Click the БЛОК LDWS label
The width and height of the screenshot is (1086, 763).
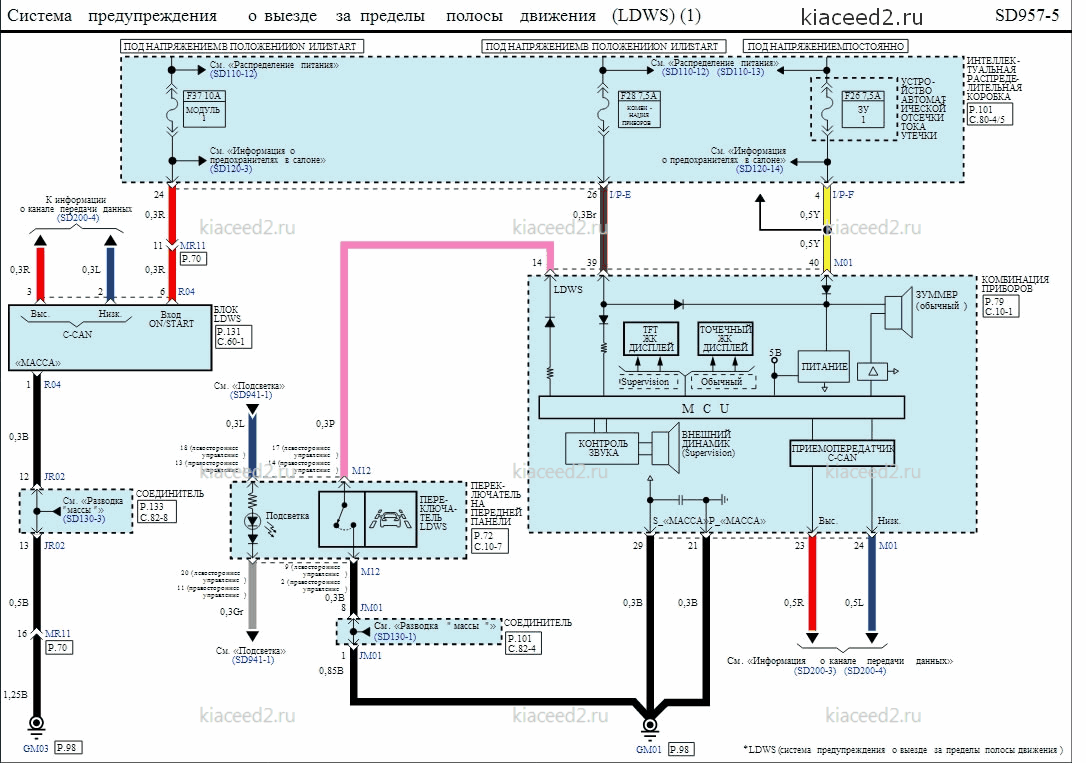click(227, 314)
